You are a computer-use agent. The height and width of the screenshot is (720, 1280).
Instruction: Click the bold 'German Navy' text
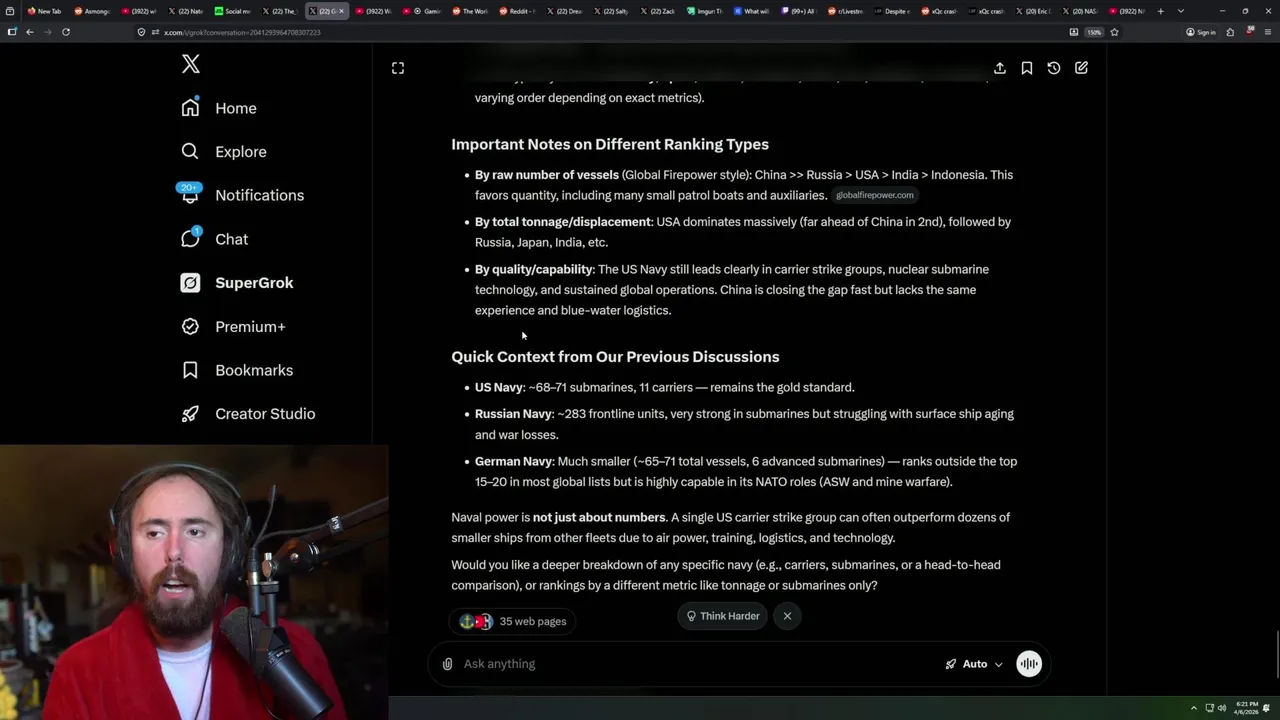[513, 461]
